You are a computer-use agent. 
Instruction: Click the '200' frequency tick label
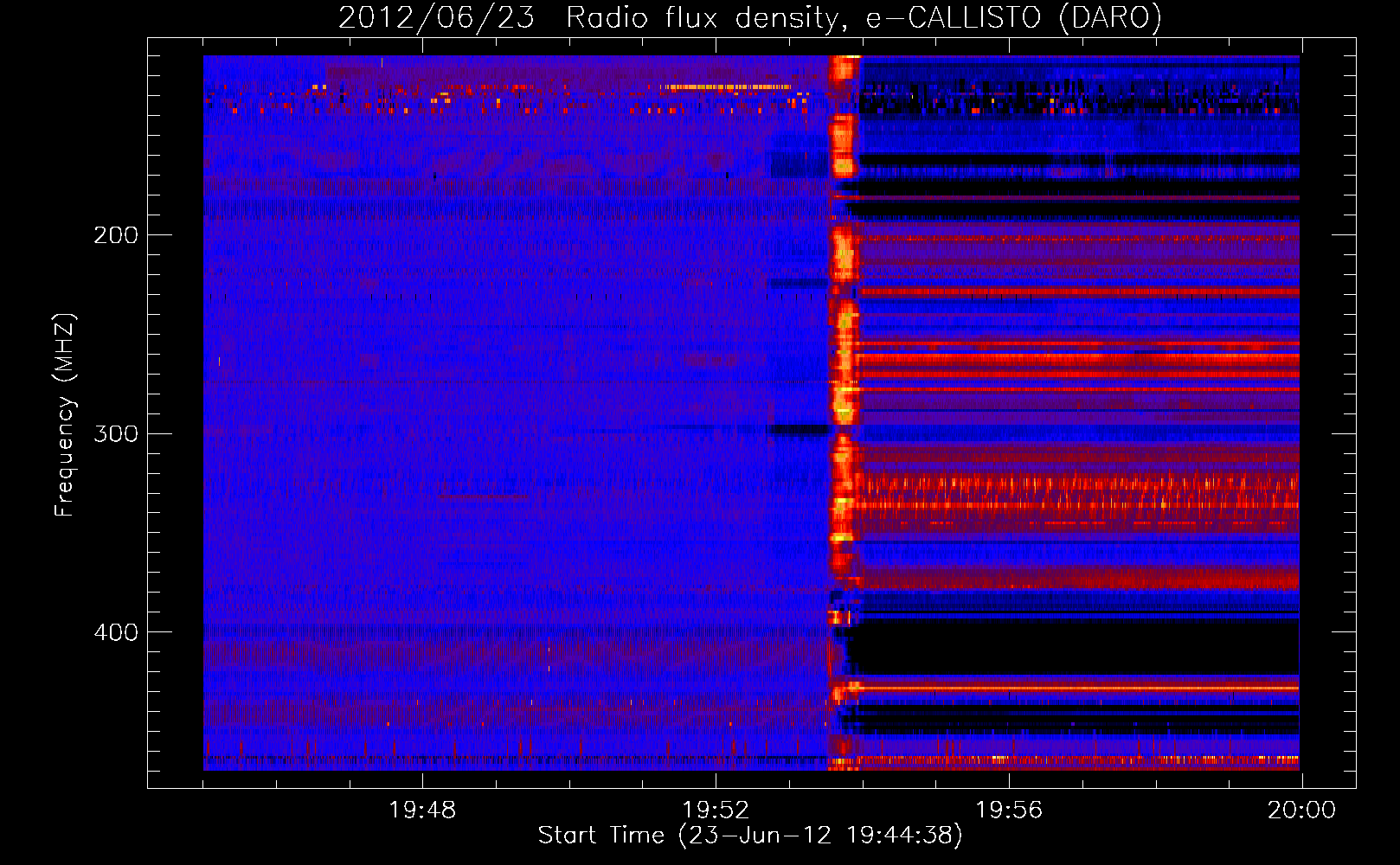pos(116,235)
